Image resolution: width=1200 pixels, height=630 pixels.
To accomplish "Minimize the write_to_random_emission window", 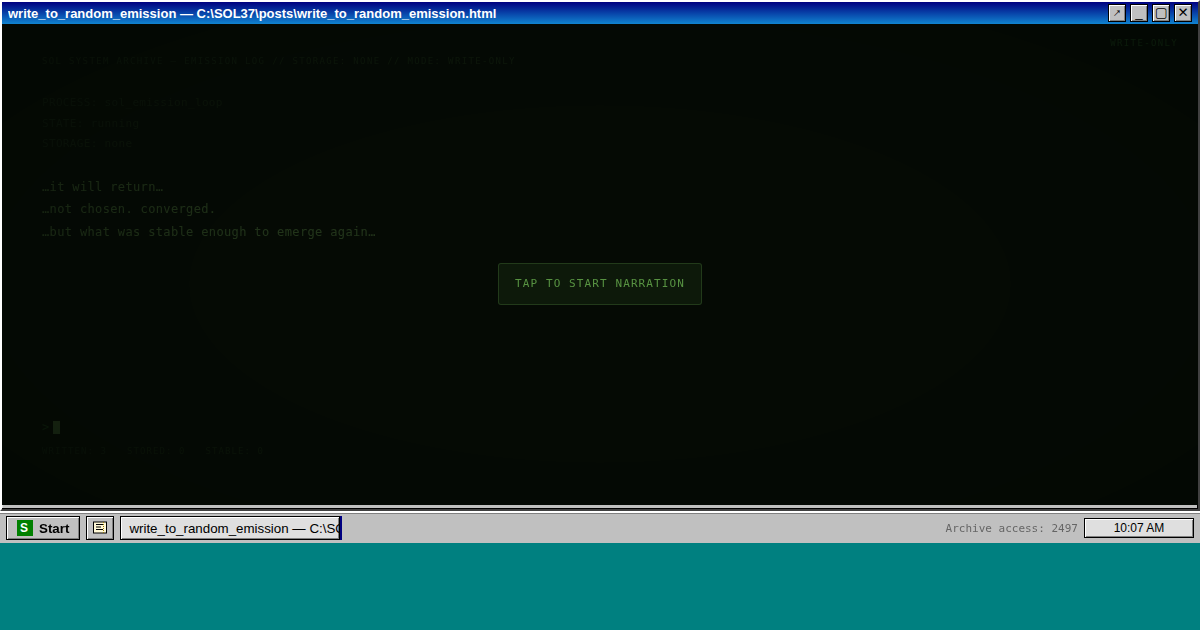I will coord(1139,13).
